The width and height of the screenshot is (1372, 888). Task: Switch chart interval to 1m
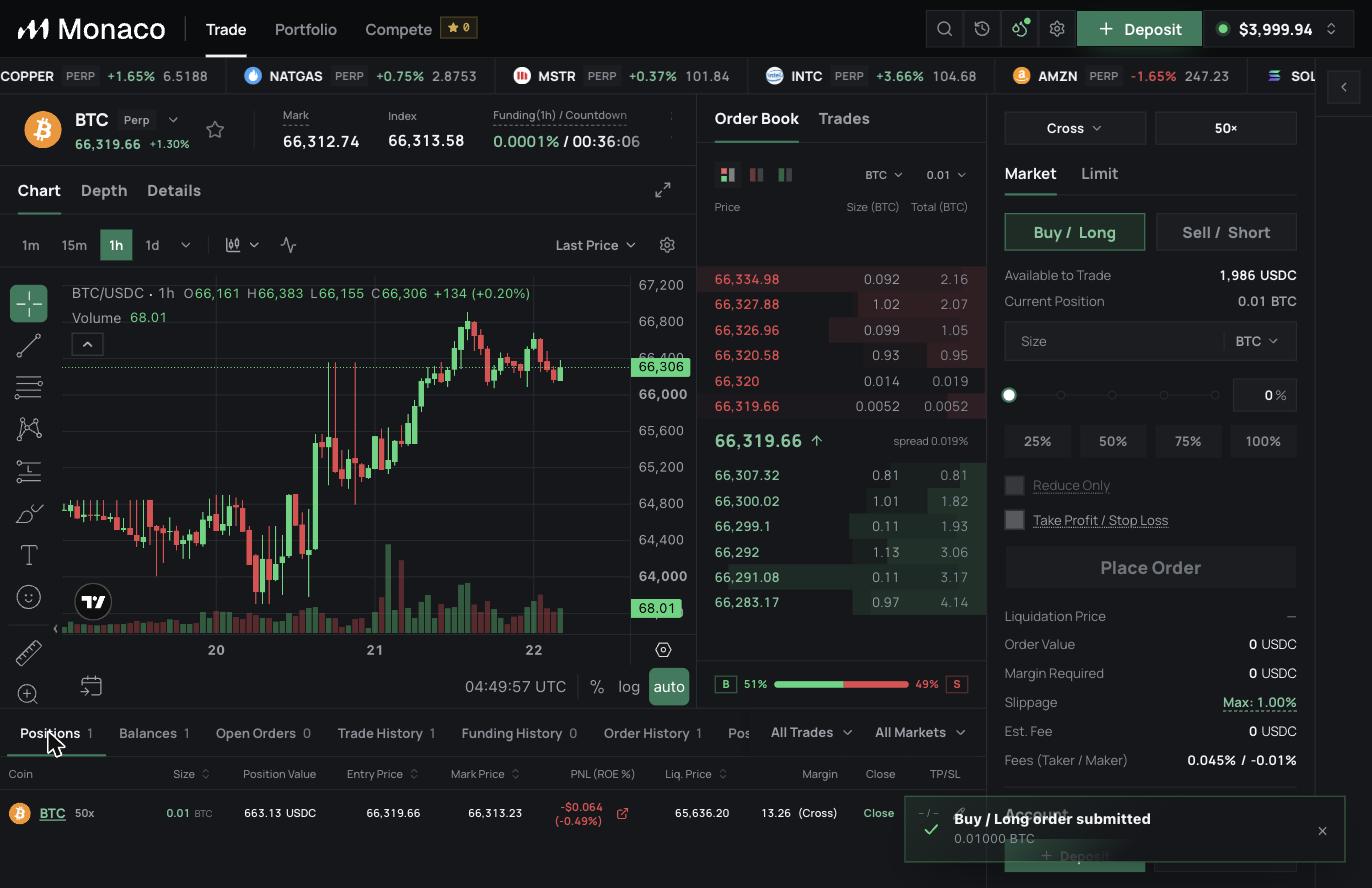31,245
